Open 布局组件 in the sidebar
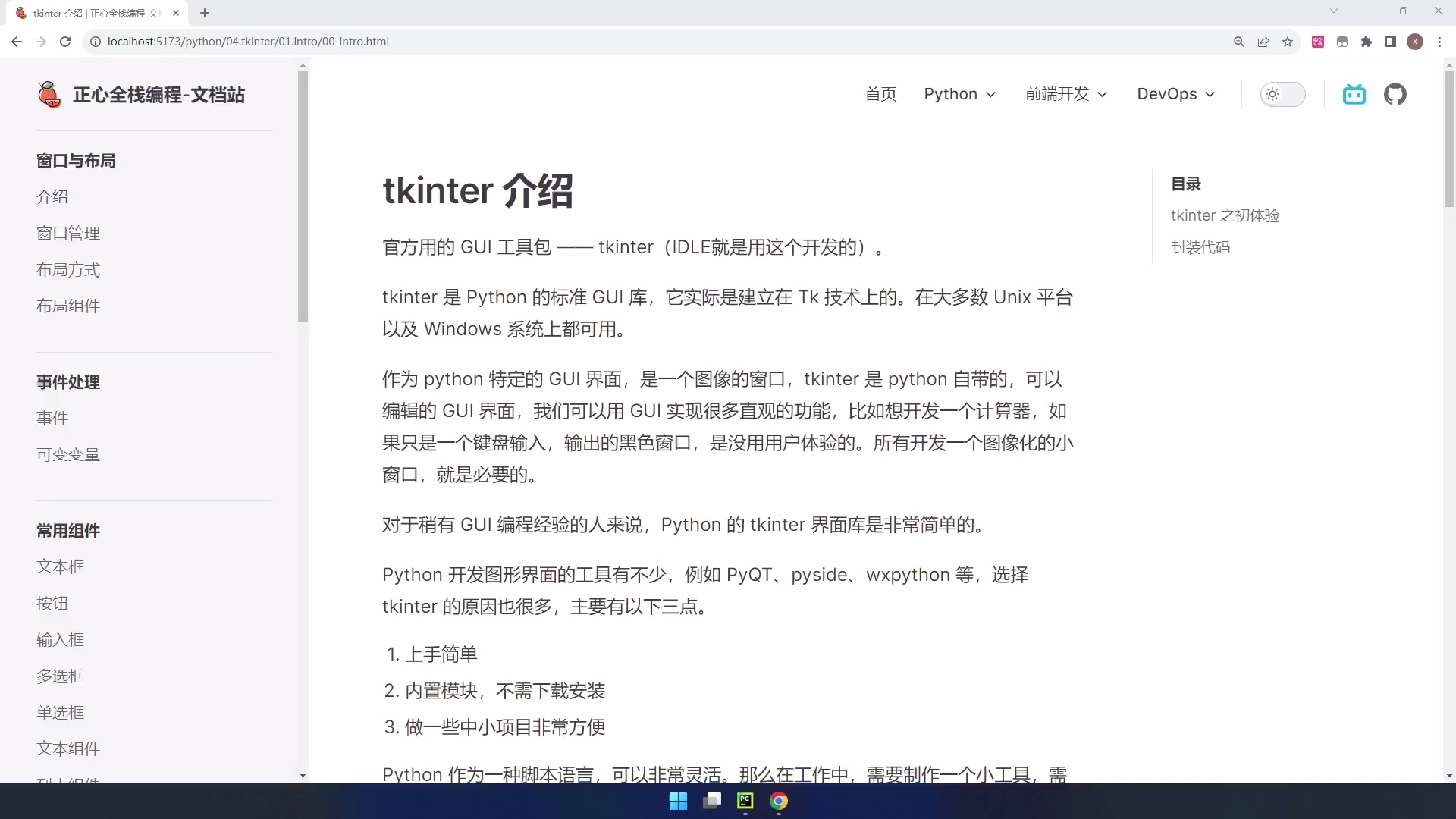 [x=68, y=306]
